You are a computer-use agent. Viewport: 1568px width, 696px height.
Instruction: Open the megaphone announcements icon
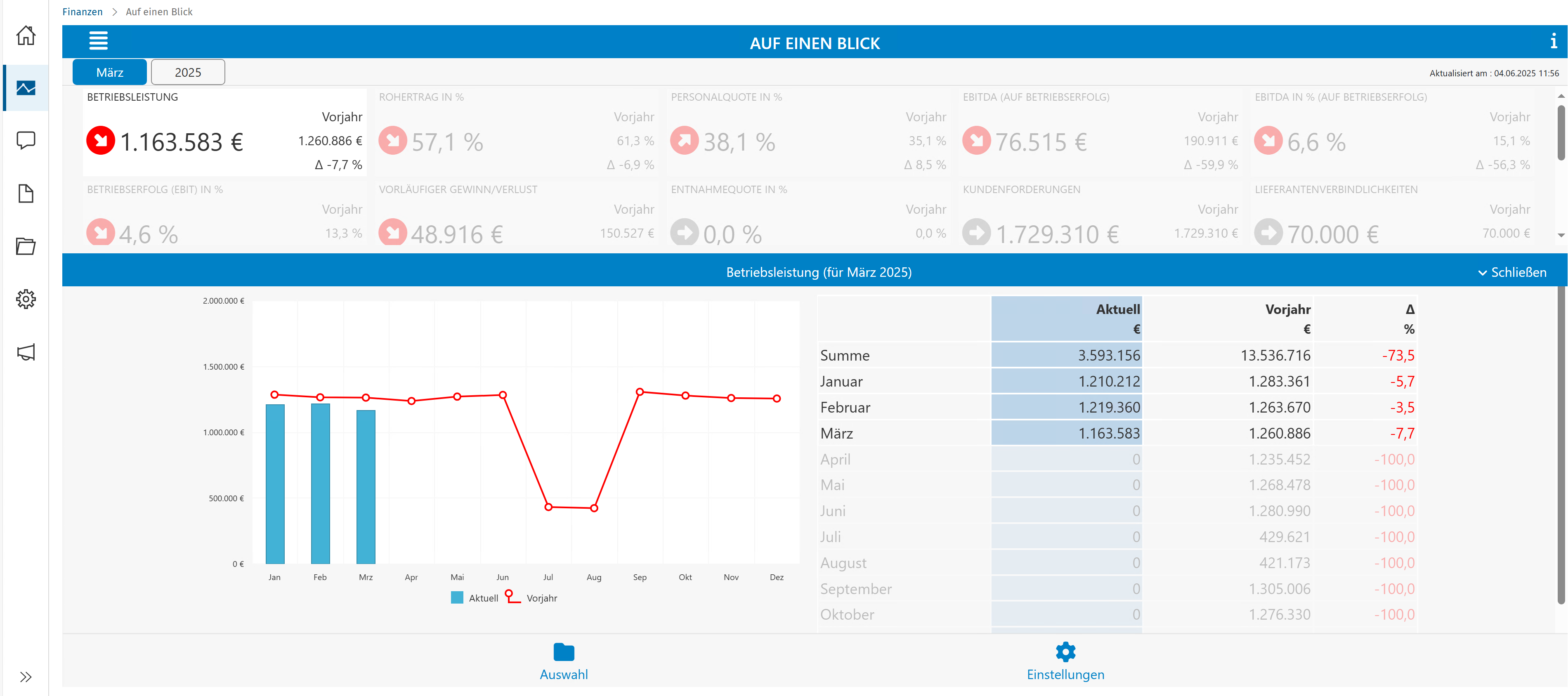coord(26,352)
